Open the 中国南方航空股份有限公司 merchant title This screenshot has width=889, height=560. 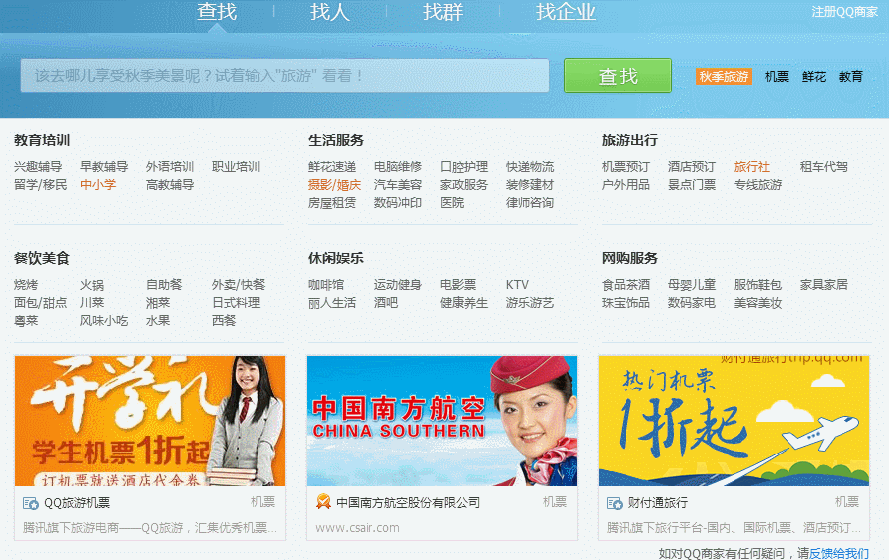click(408, 503)
